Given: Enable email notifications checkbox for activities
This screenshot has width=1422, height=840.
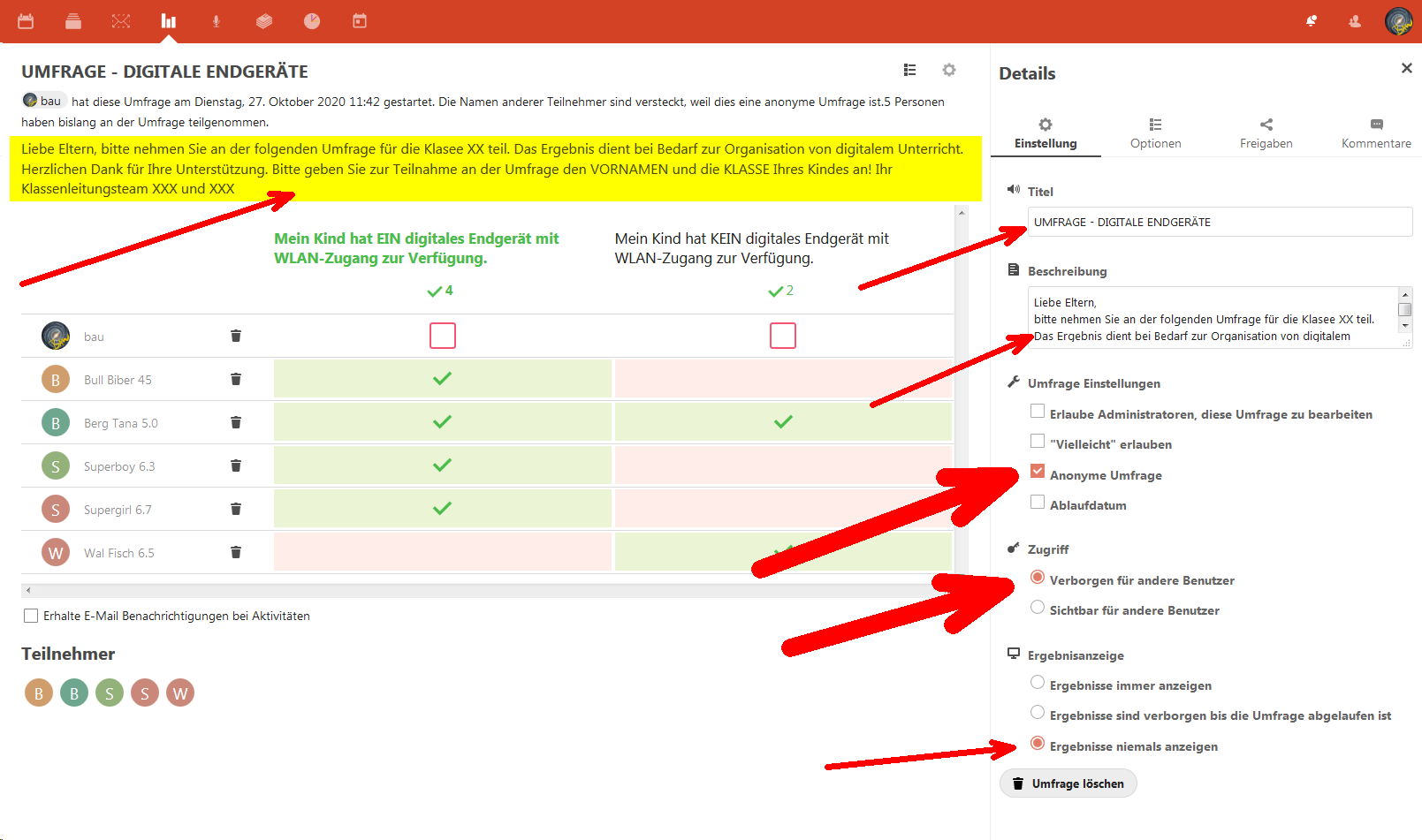Looking at the screenshot, I should tap(31, 616).
